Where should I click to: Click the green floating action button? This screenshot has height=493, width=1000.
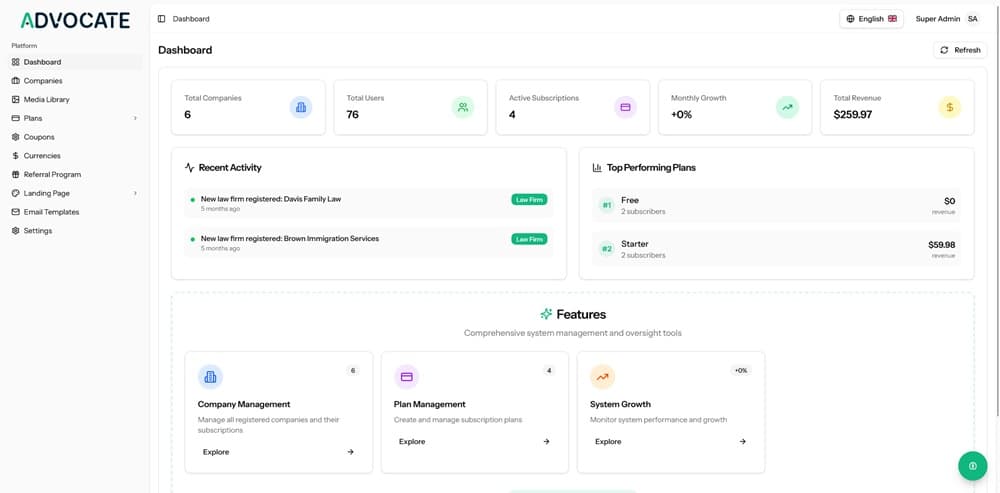(972, 466)
